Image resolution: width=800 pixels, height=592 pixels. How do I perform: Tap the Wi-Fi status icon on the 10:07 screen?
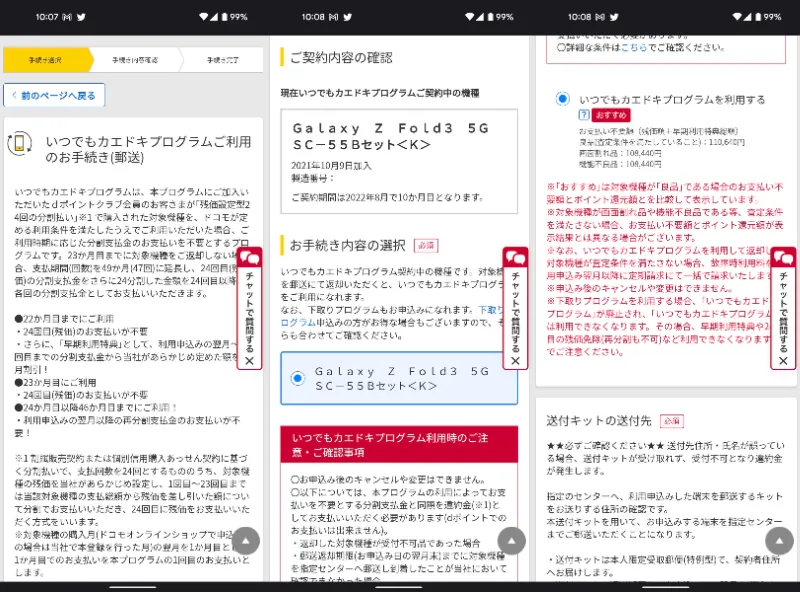coord(204,17)
